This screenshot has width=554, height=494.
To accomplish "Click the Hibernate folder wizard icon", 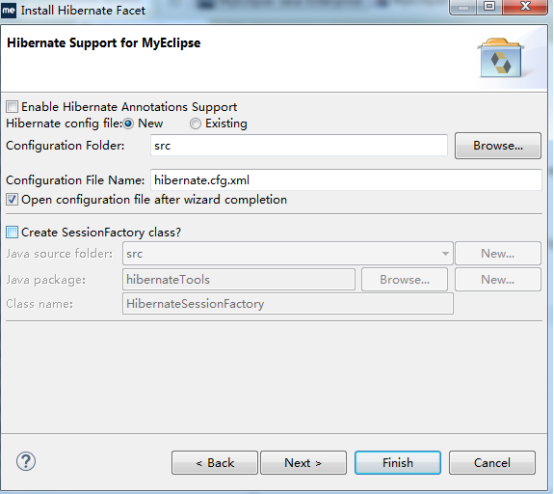I will pos(501,58).
